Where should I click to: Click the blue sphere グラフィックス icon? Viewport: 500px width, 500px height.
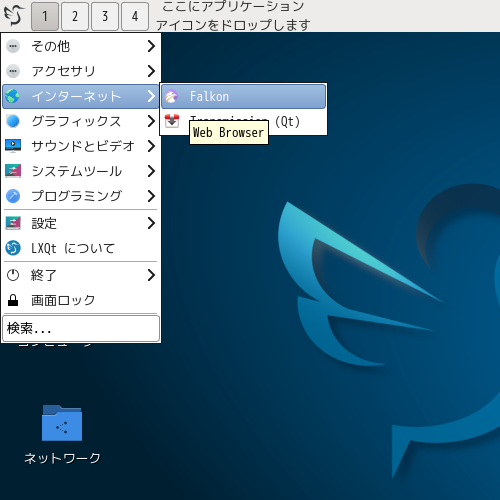[x=13, y=121]
